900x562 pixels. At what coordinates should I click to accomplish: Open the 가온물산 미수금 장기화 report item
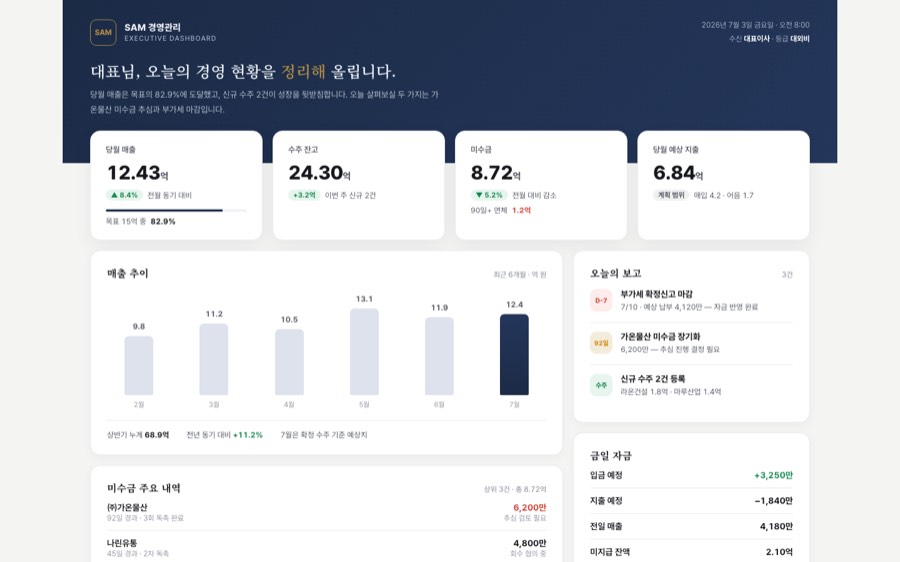[x=692, y=343]
